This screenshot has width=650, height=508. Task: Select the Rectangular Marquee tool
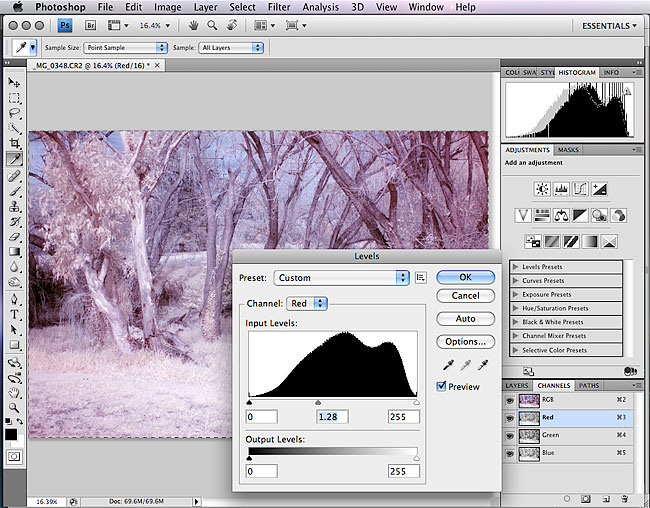[14, 98]
